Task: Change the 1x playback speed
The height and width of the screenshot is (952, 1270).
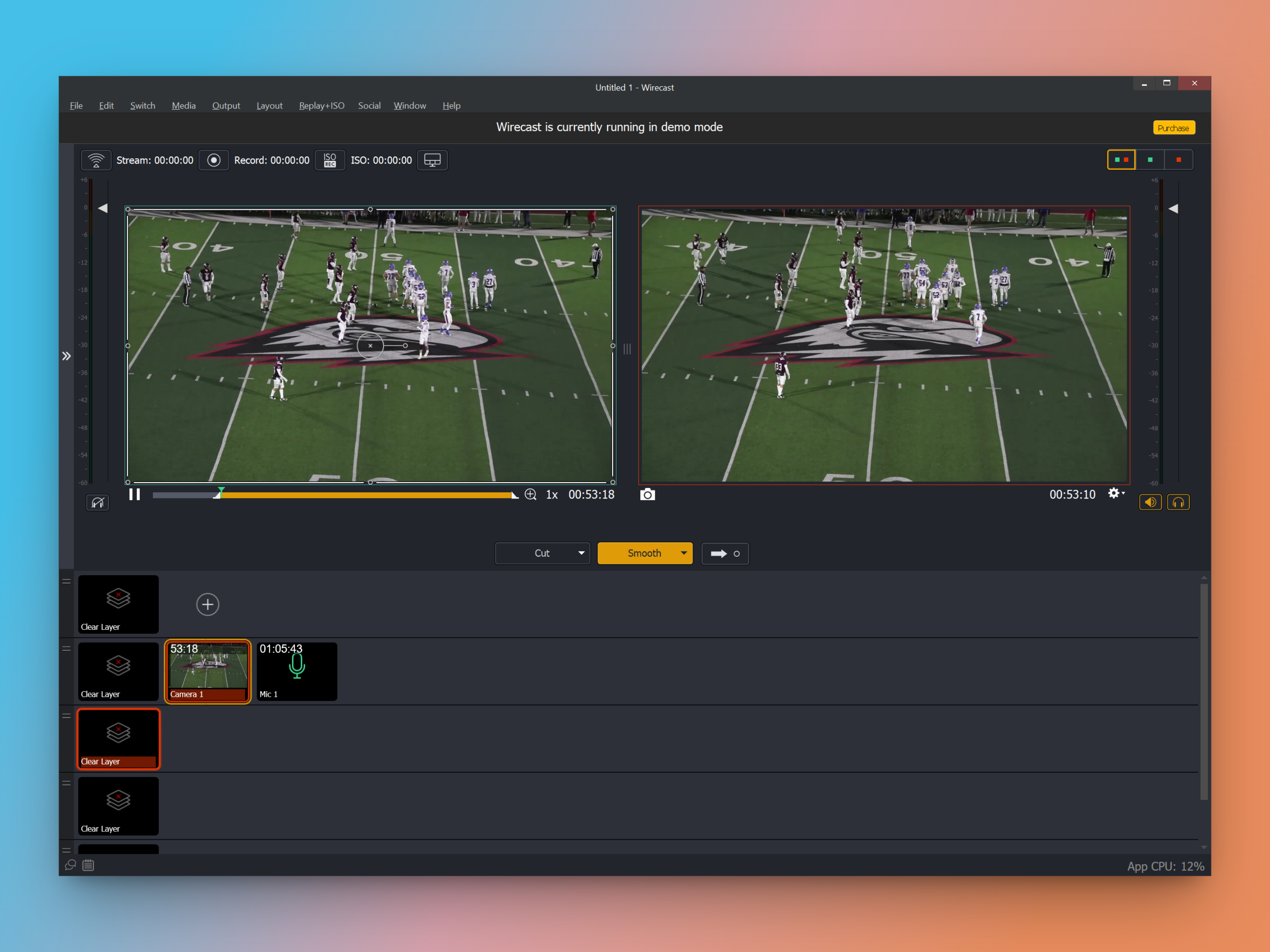Action: click(552, 495)
